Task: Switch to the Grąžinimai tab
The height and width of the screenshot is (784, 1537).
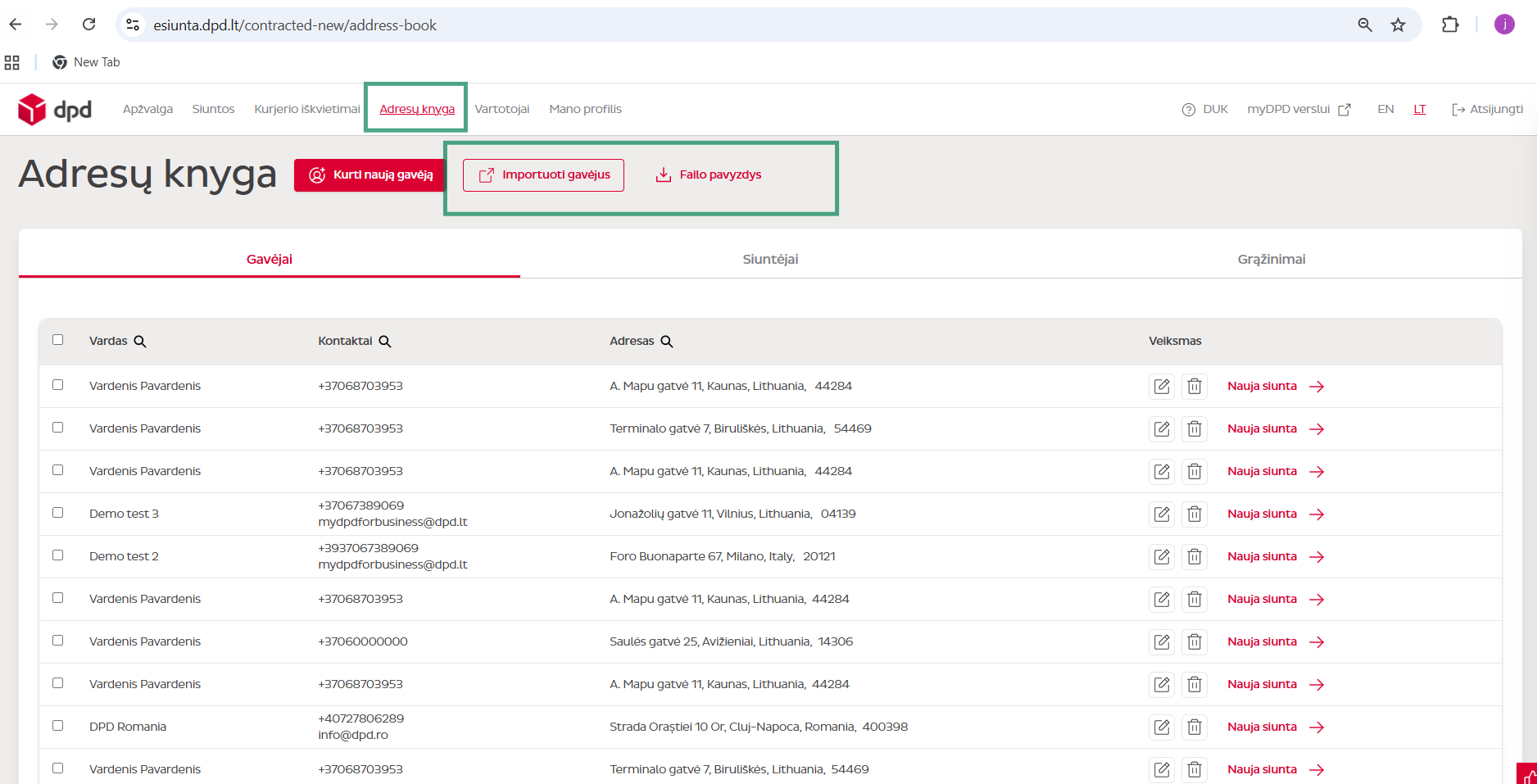Action: [x=1272, y=259]
